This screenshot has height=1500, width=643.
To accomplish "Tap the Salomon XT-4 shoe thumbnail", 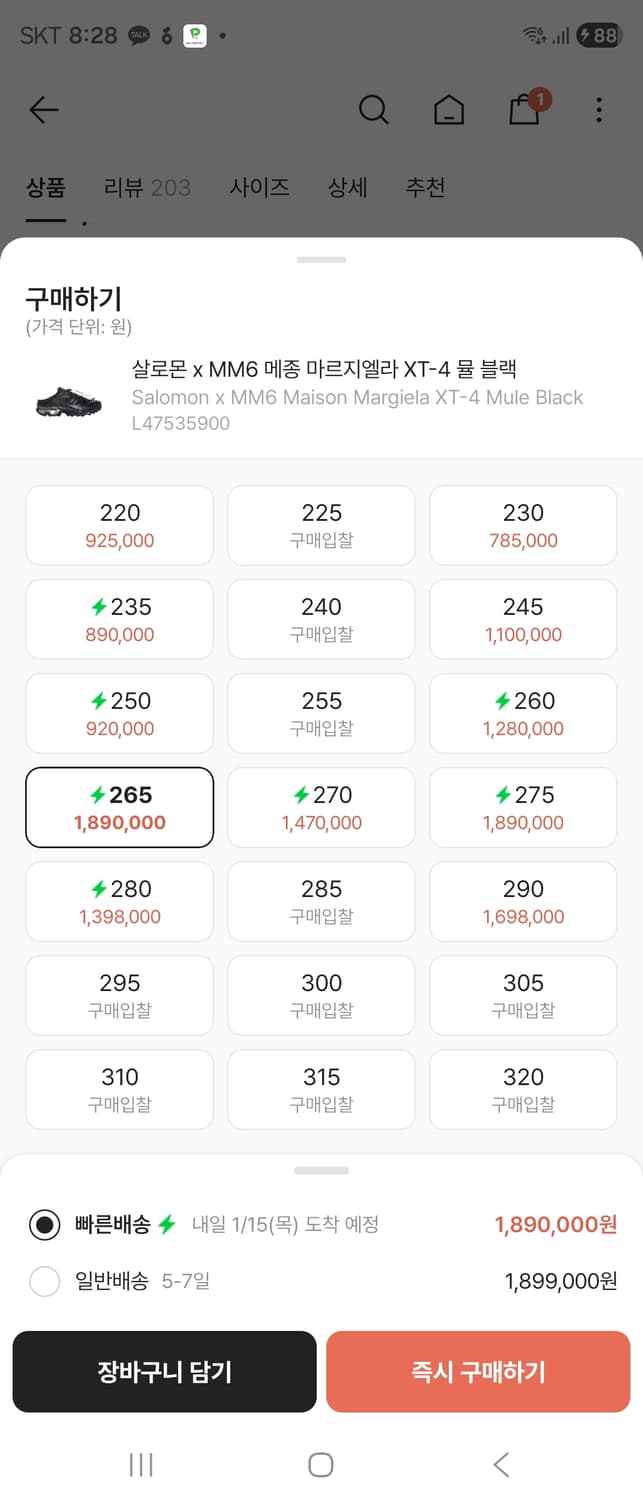I will point(68,397).
